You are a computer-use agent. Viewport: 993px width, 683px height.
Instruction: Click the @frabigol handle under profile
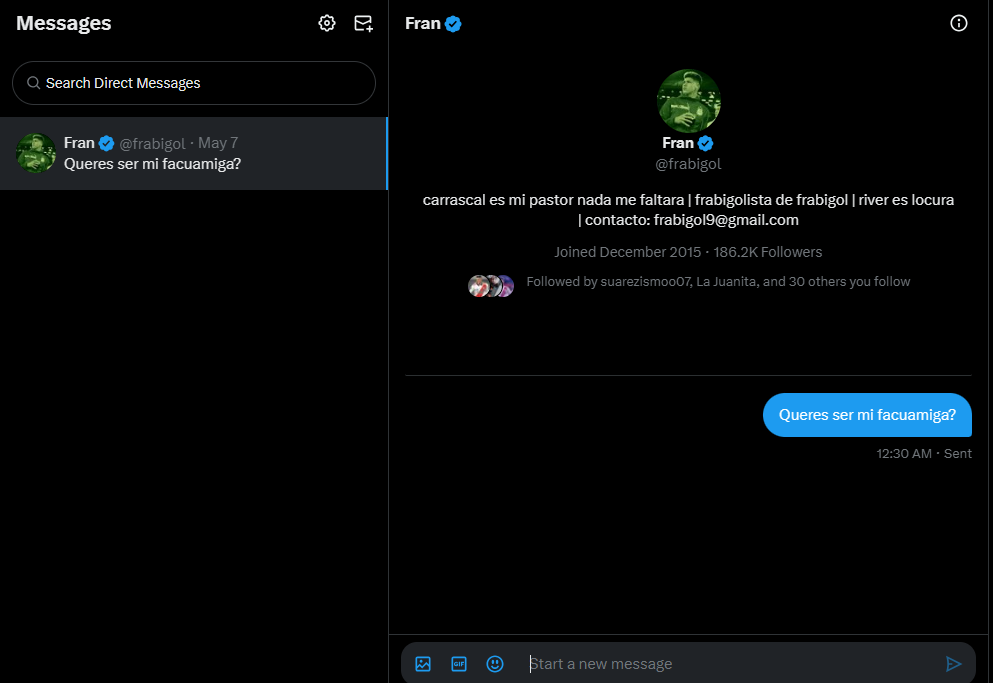(688, 164)
